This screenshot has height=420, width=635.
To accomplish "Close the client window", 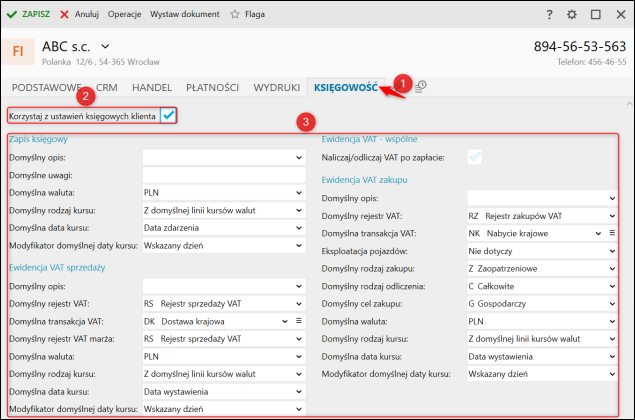I will (x=621, y=15).
